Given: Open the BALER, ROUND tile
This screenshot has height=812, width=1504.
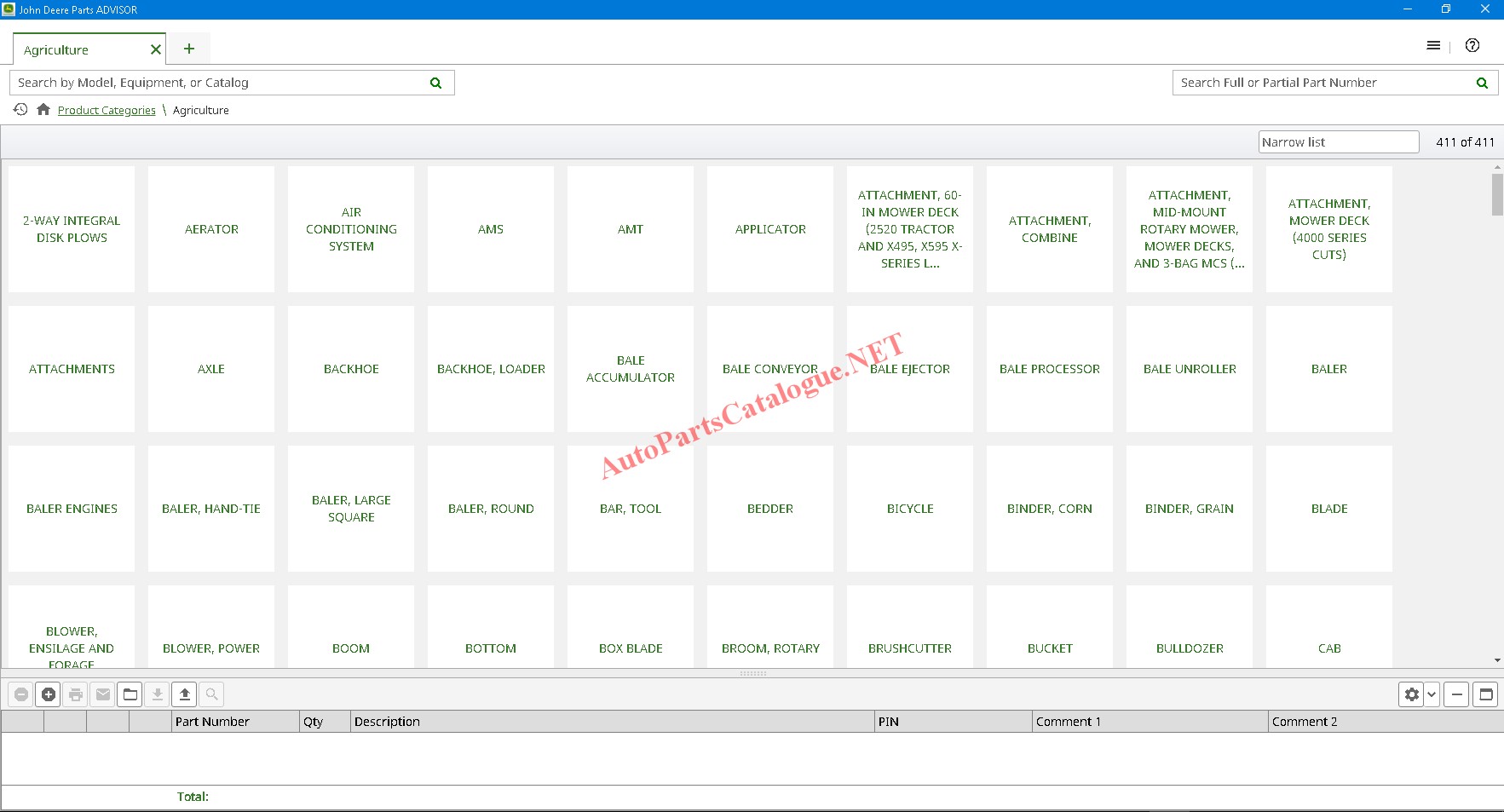Looking at the screenshot, I should (x=491, y=509).
